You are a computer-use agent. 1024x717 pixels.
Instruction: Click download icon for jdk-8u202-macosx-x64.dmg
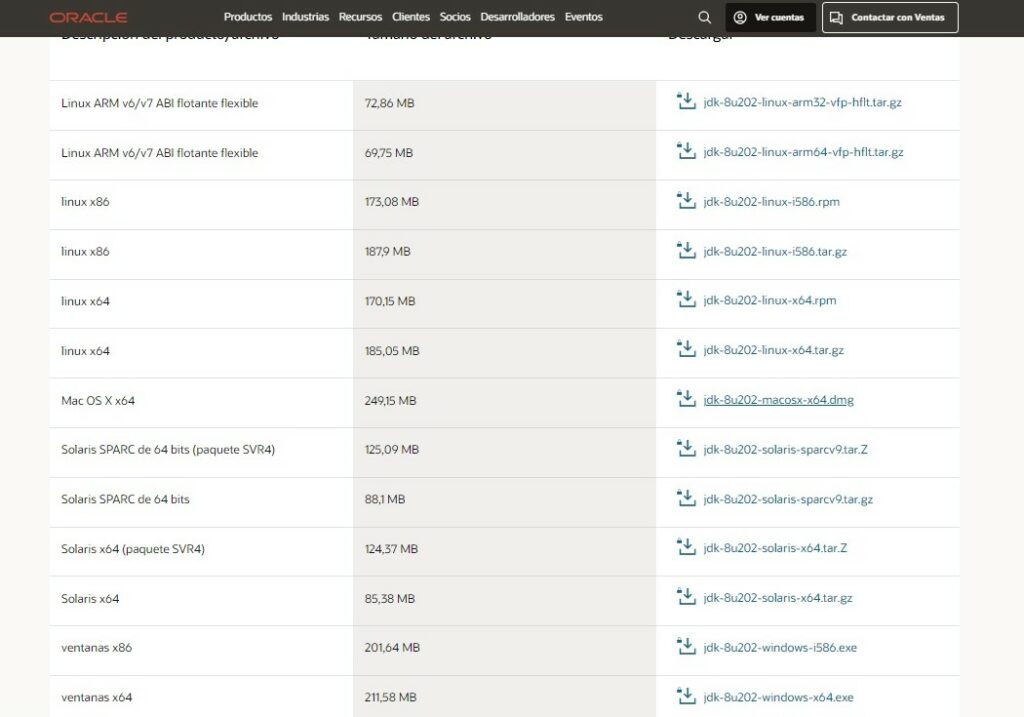click(x=686, y=399)
